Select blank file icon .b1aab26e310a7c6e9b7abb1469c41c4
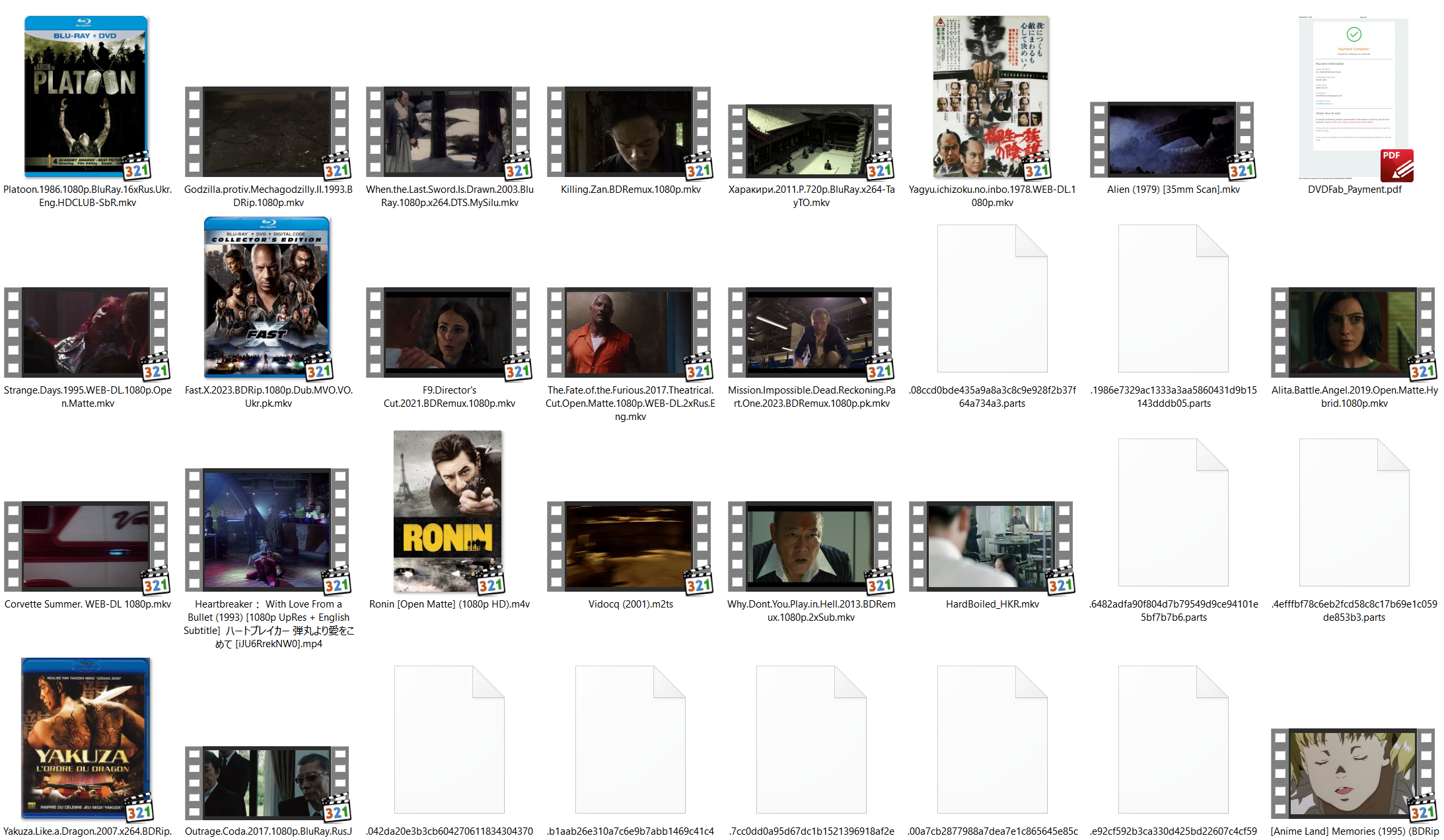Image resolution: width=1444 pixels, height=840 pixels. 630,740
